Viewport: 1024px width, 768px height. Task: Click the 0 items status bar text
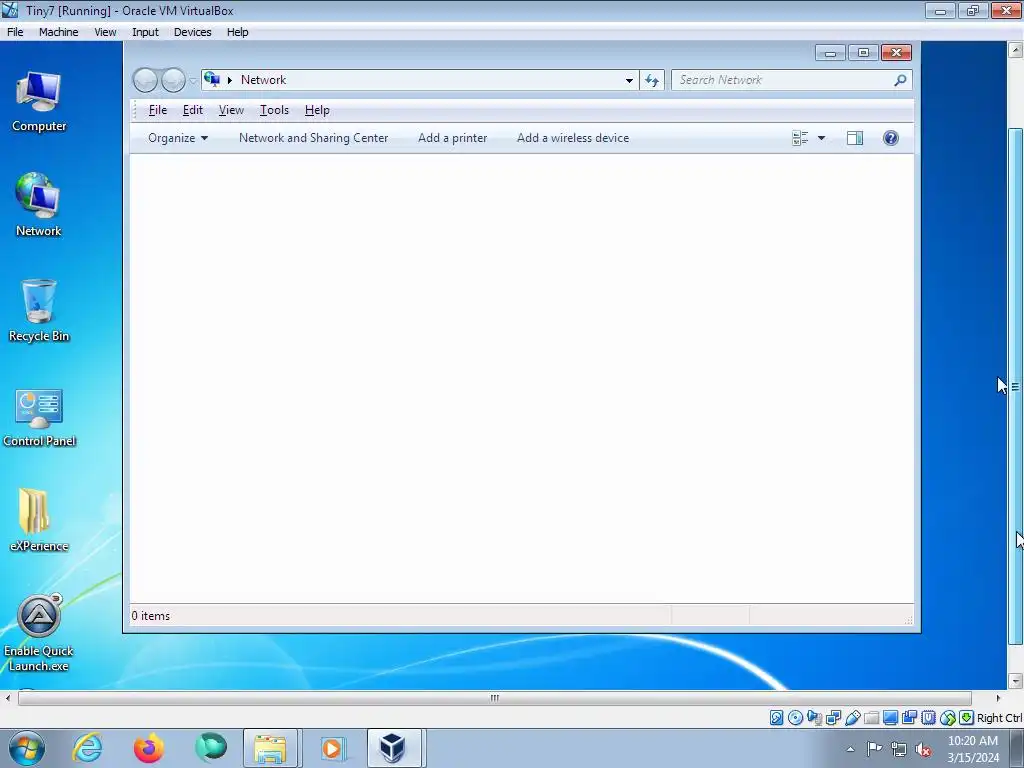(x=150, y=616)
